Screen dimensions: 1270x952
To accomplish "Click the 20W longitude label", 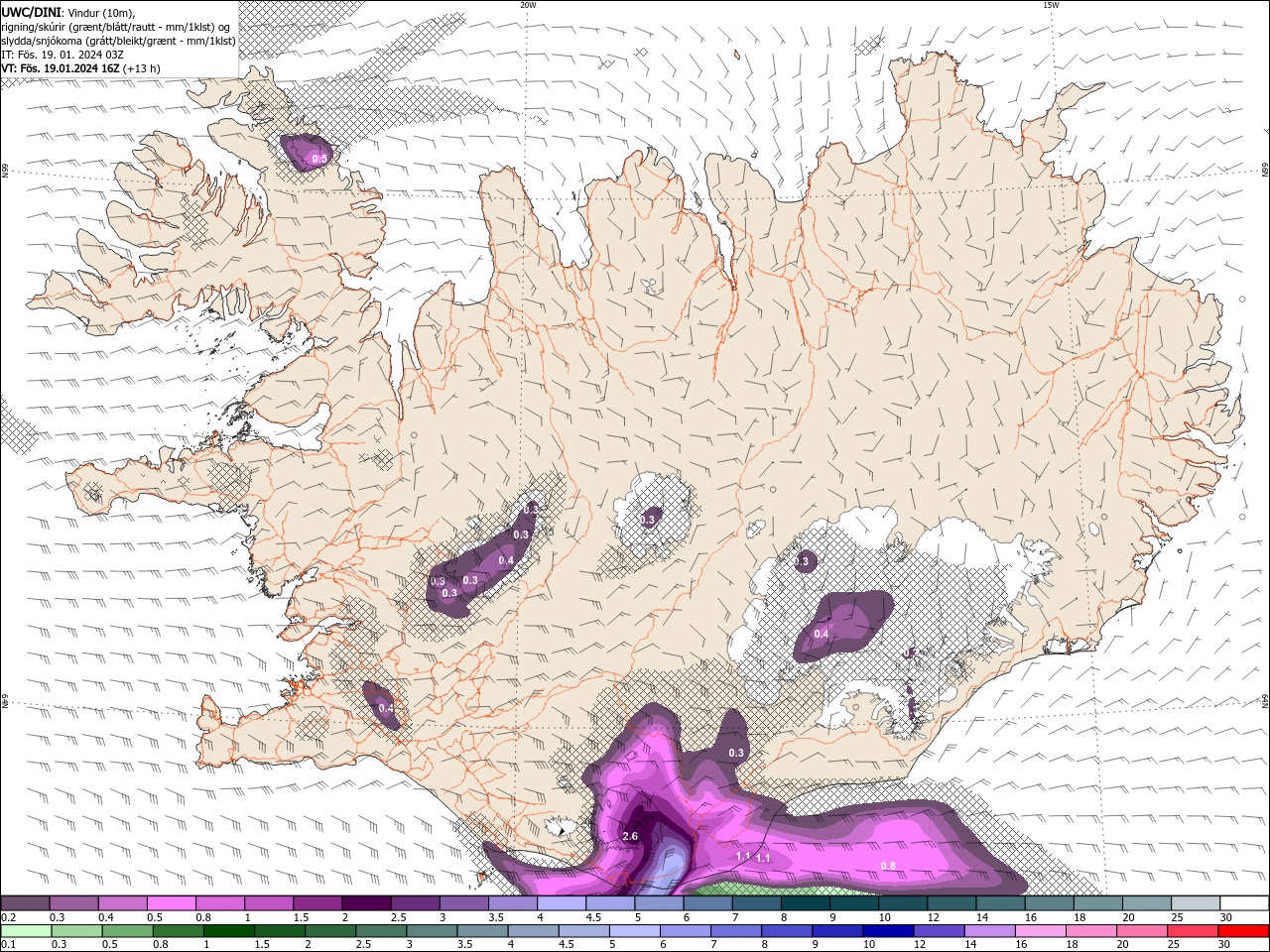I will [528, 5].
